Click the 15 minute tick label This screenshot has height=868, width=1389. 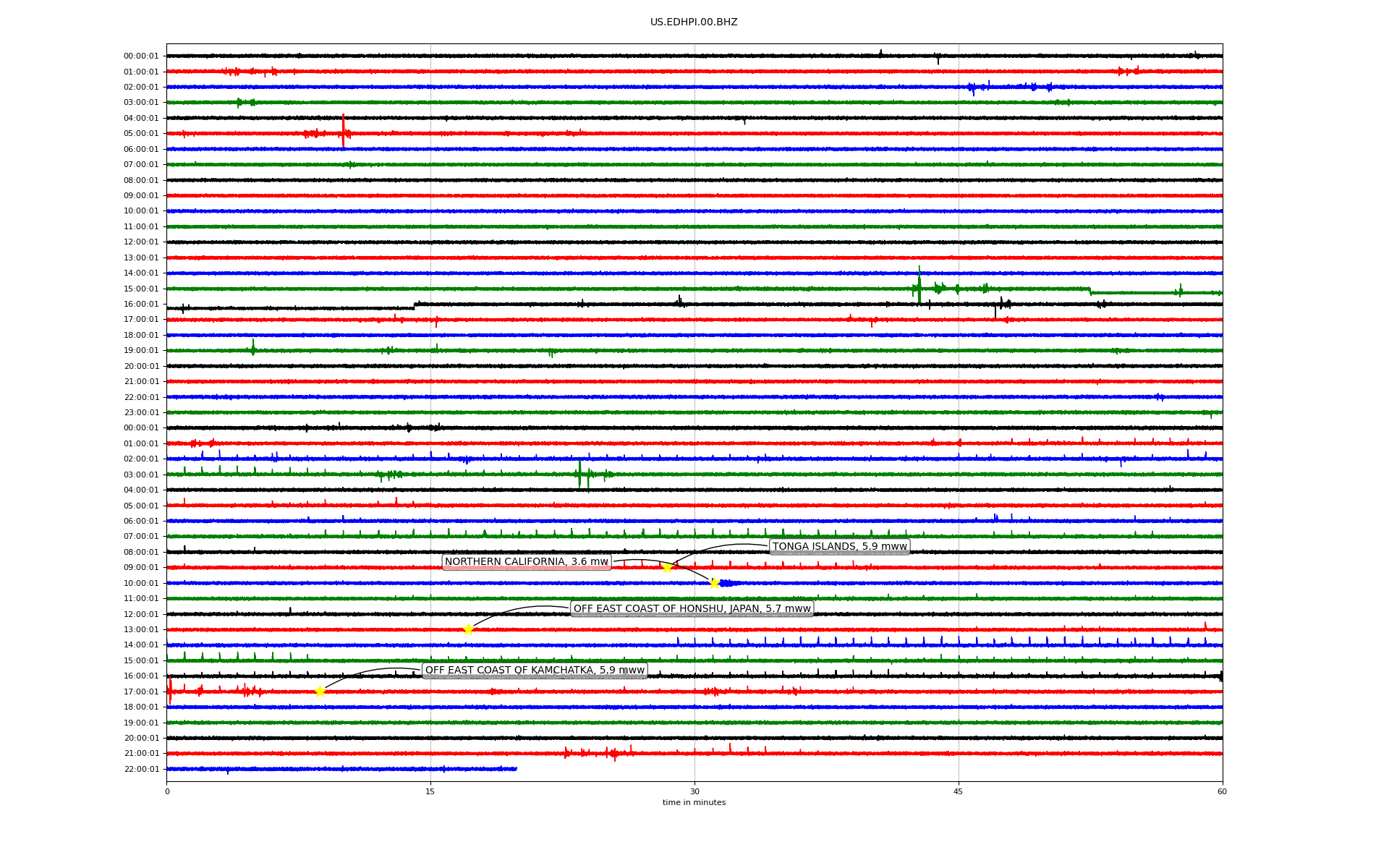pos(430,792)
